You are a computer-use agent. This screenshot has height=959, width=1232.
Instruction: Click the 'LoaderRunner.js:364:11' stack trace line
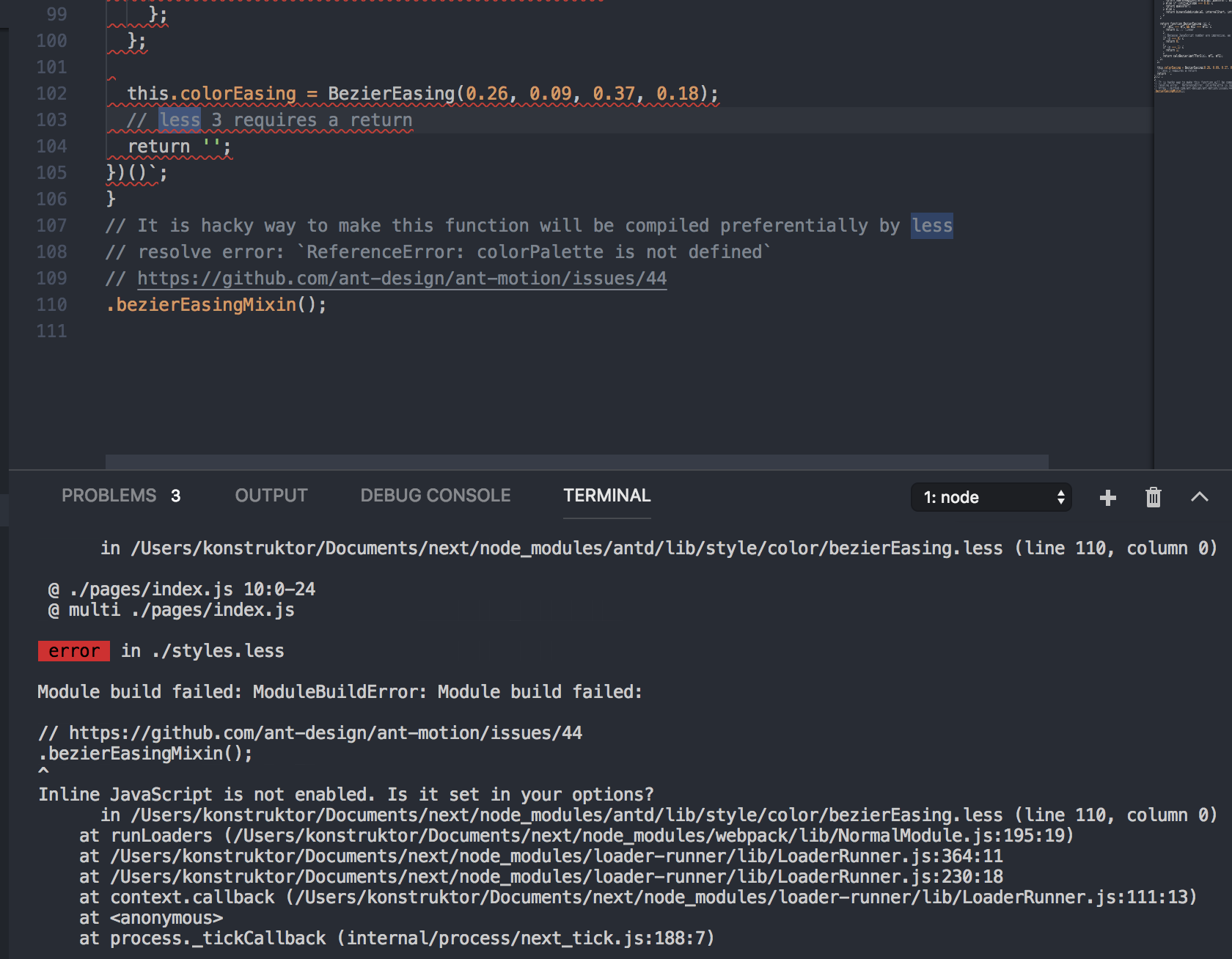(x=541, y=856)
